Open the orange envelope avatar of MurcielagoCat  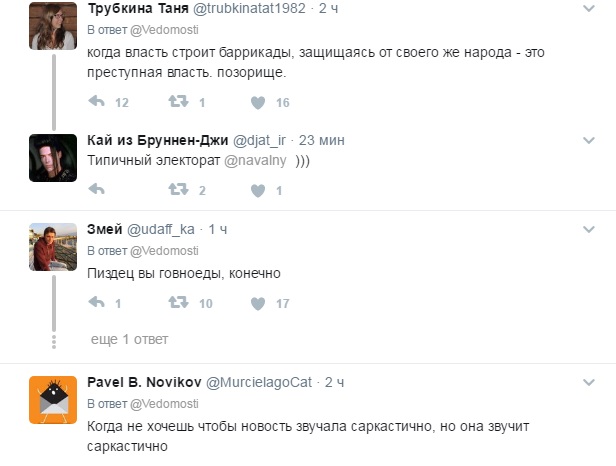pos(53,400)
